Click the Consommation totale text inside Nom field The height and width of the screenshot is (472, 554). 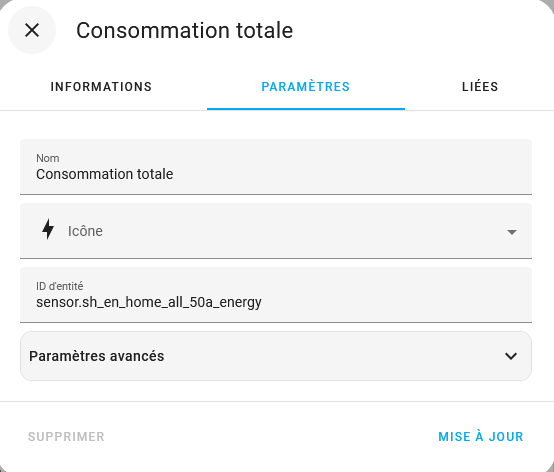tap(105, 174)
